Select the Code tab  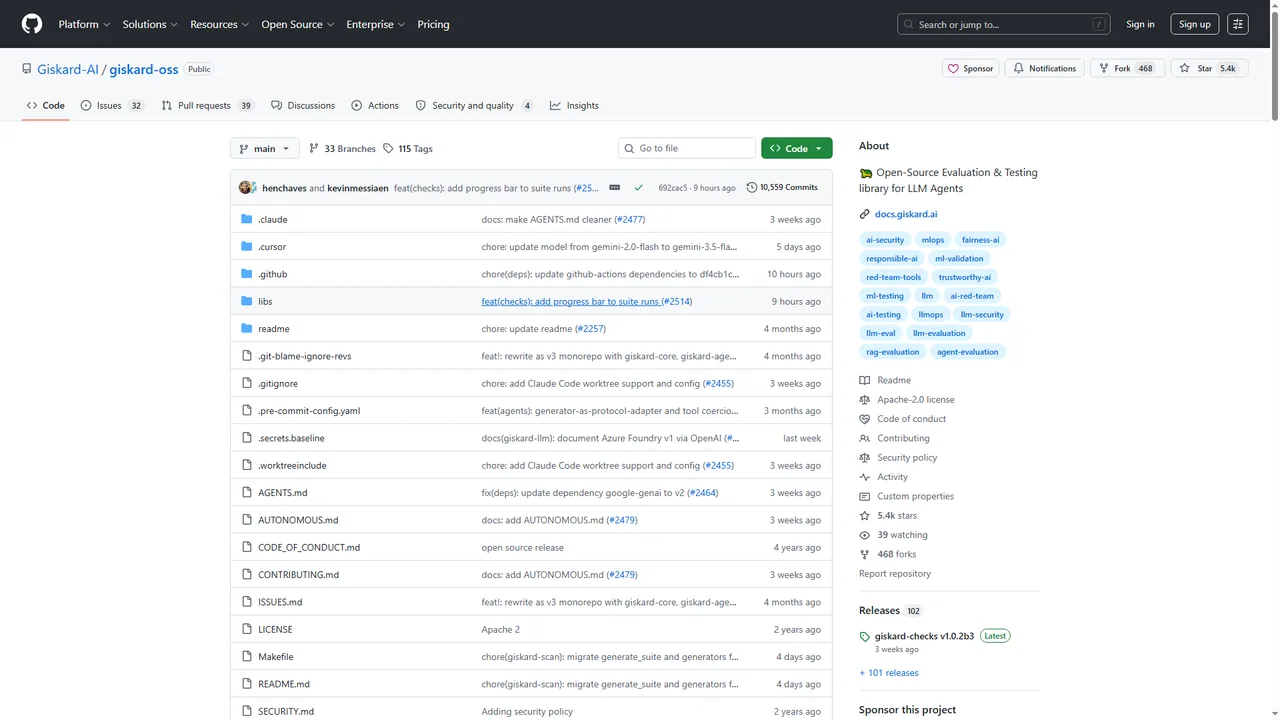click(x=46, y=105)
